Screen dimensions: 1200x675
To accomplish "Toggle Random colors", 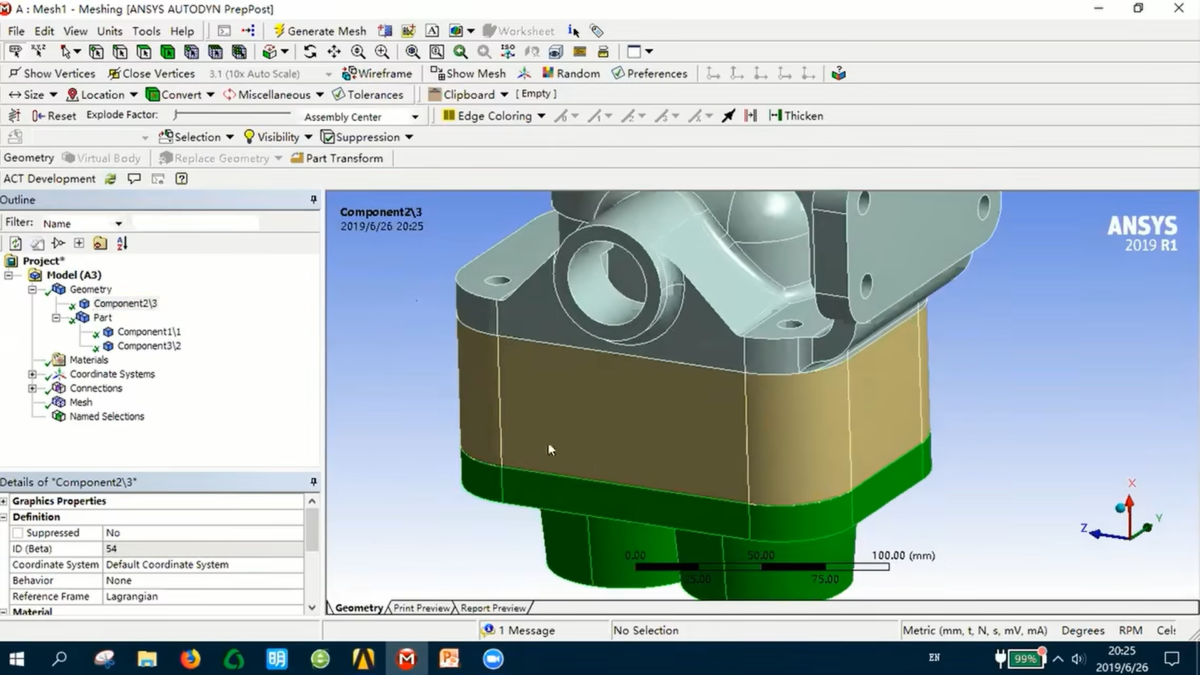I will [571, 73].
